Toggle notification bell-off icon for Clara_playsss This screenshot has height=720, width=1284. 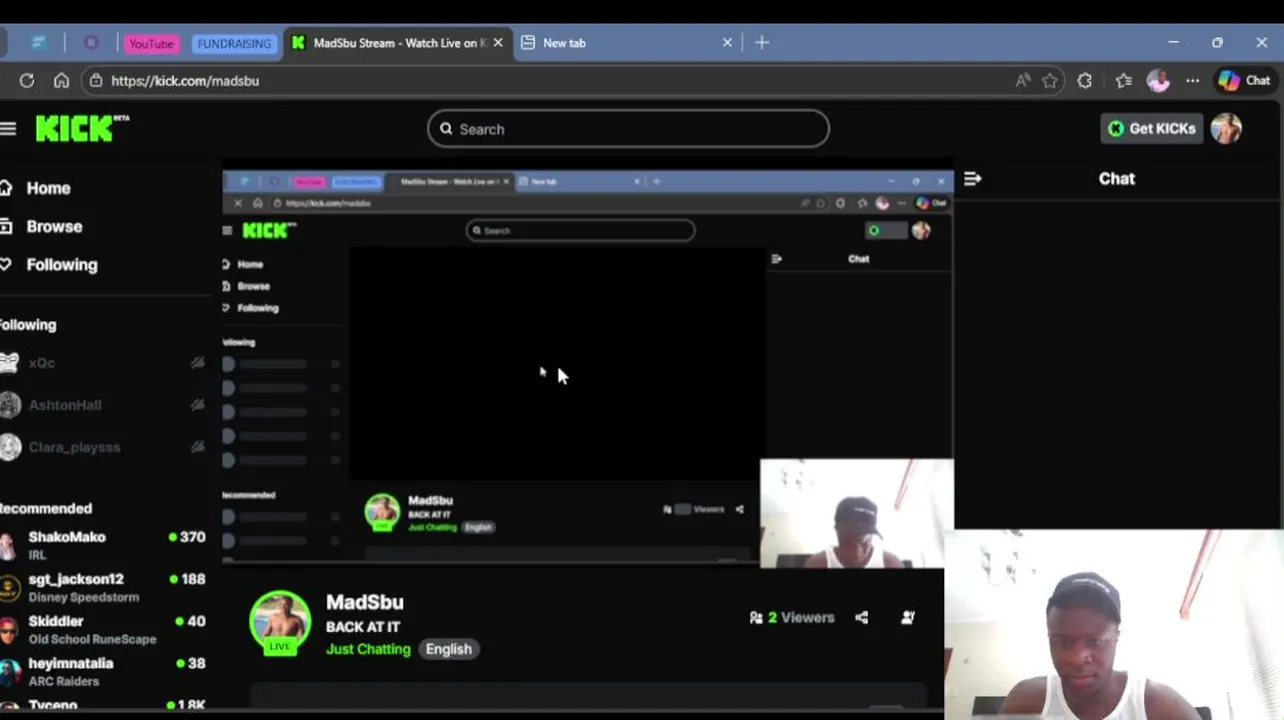click(197, 447)
